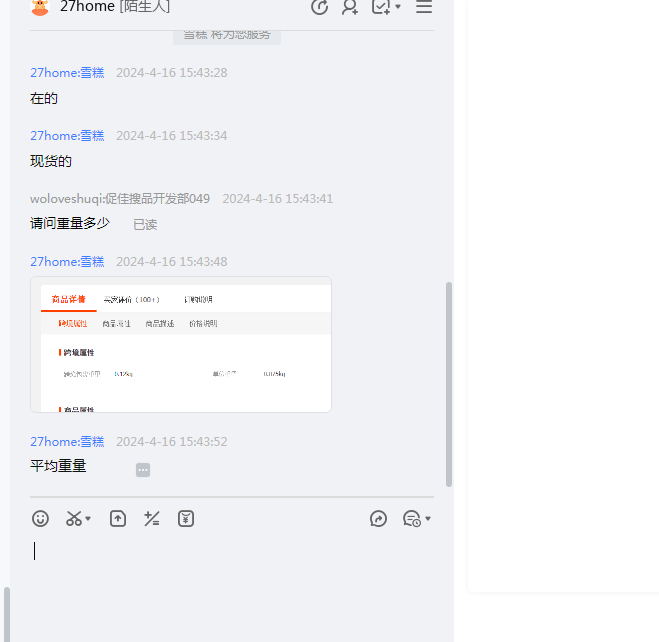The width and height of the screenshot is (659, 642).
Task: Click sender name at 15:43:34
Action: coord(67,136)
